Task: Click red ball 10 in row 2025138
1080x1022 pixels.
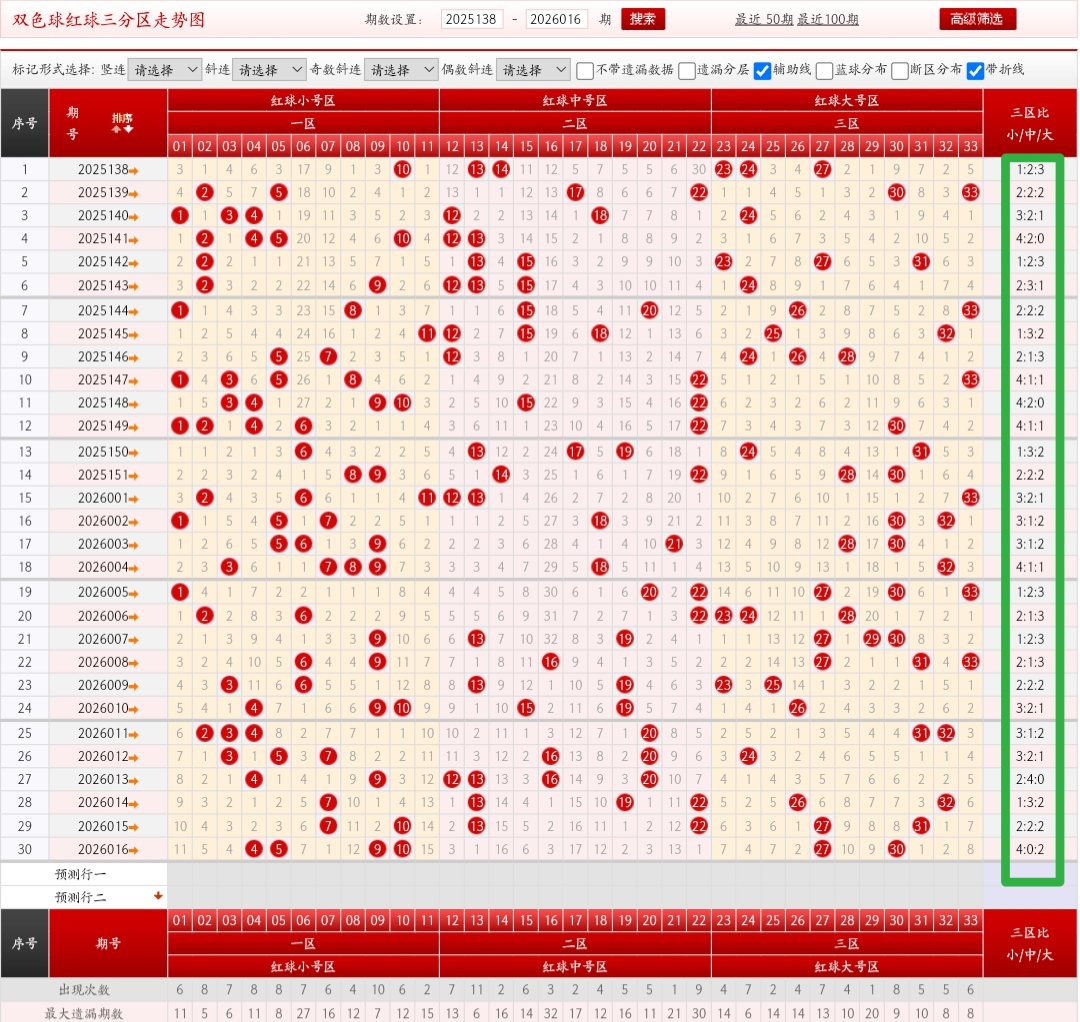Action: [x=402, y=169]
